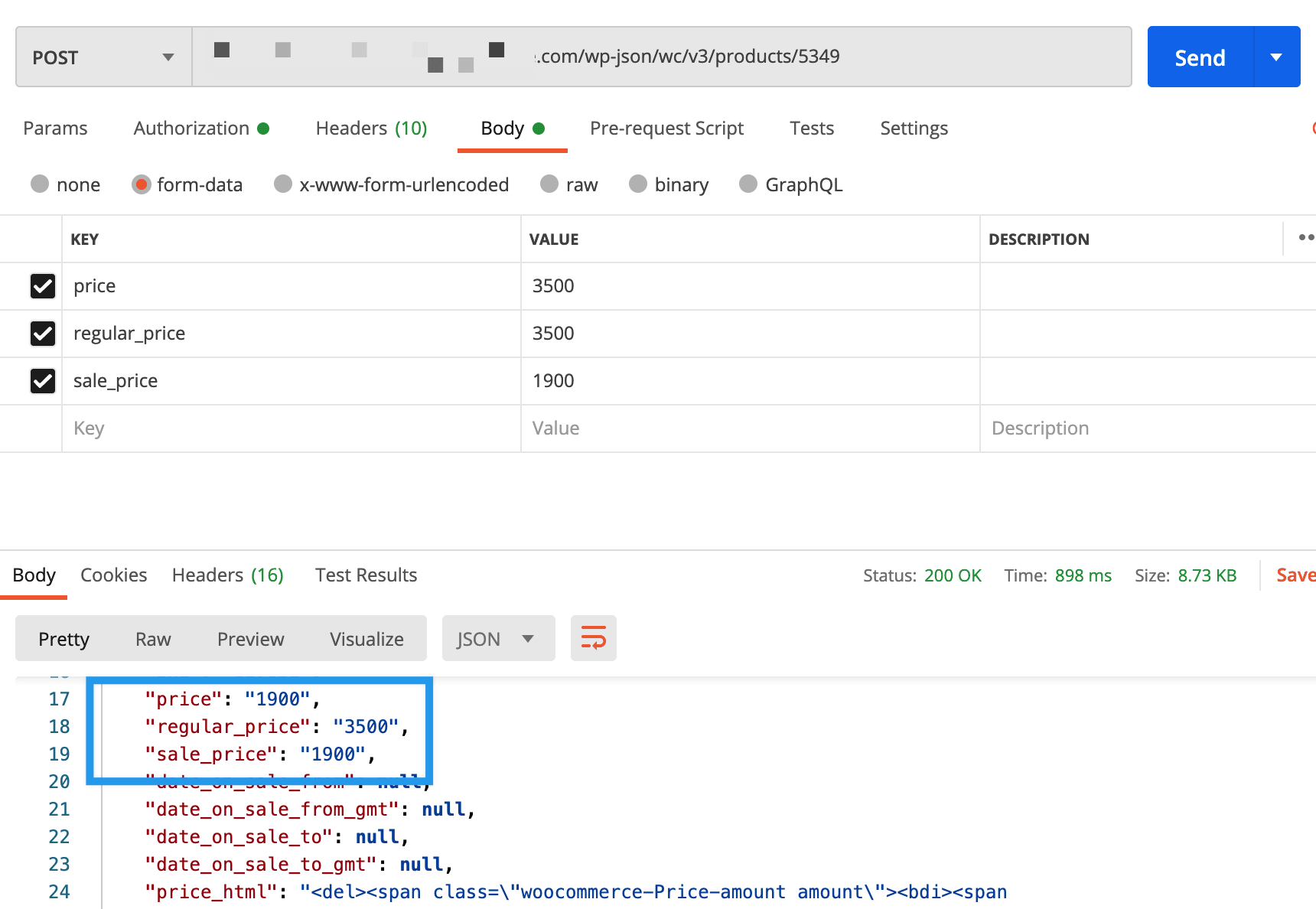Switch to Preview response view
1316x909 pixels.
(x=250, y=639)
